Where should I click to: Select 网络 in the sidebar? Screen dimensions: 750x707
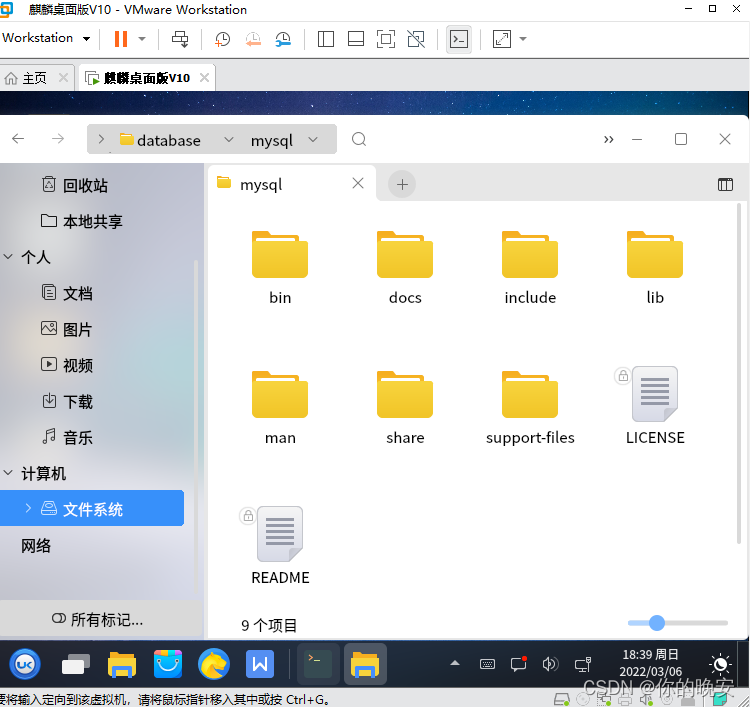[x=36, y=545]
